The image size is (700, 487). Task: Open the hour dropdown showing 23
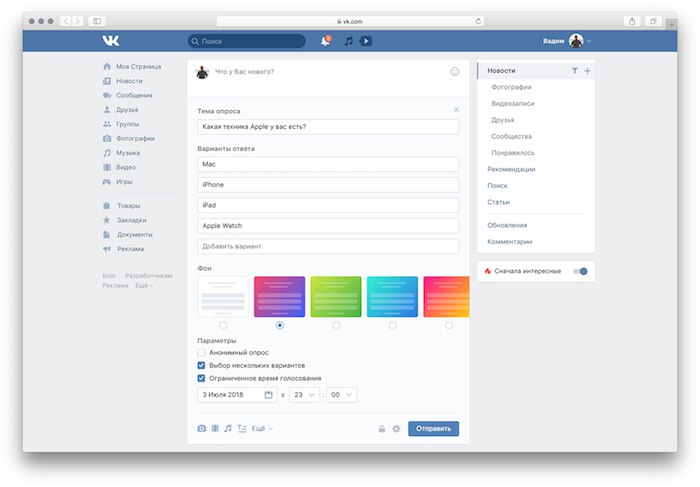pos(304,395)
